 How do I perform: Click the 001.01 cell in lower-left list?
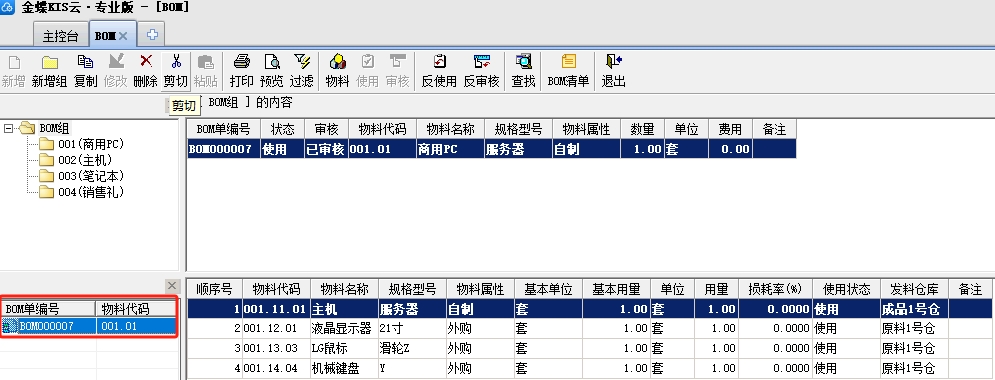click(x=136, y=326)
